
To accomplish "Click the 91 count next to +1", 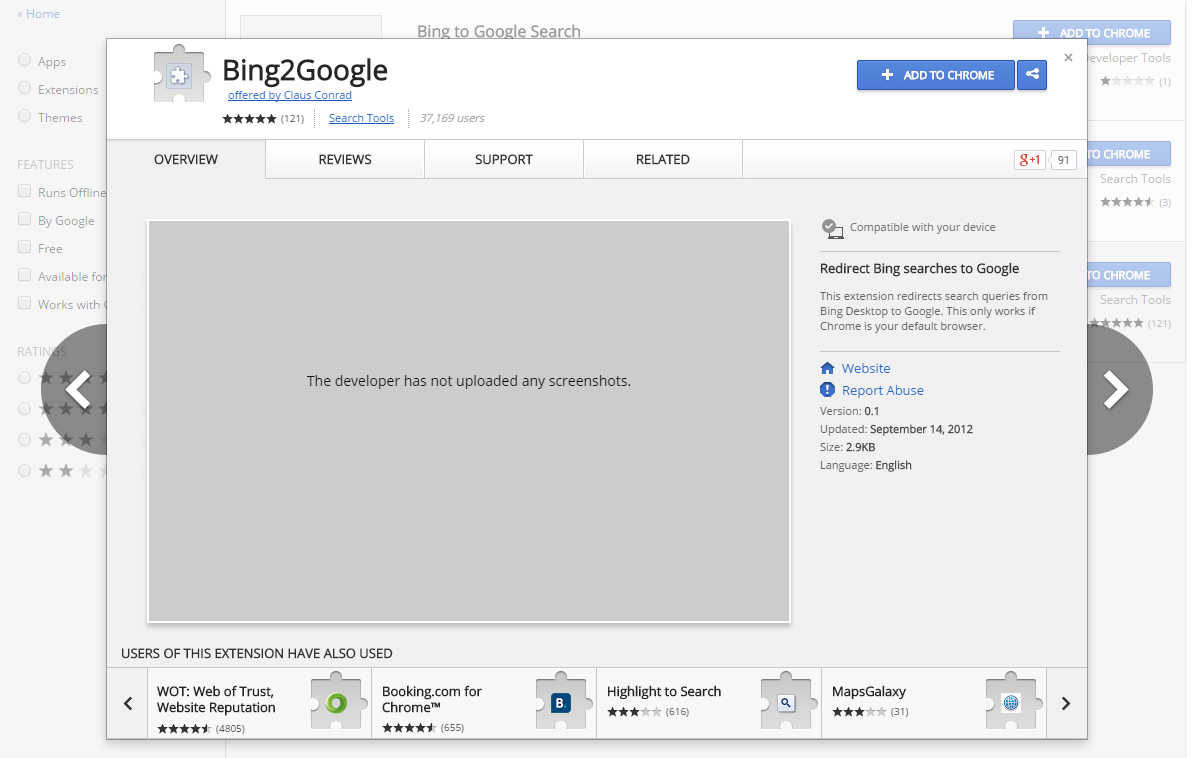I will (1063, 160).
